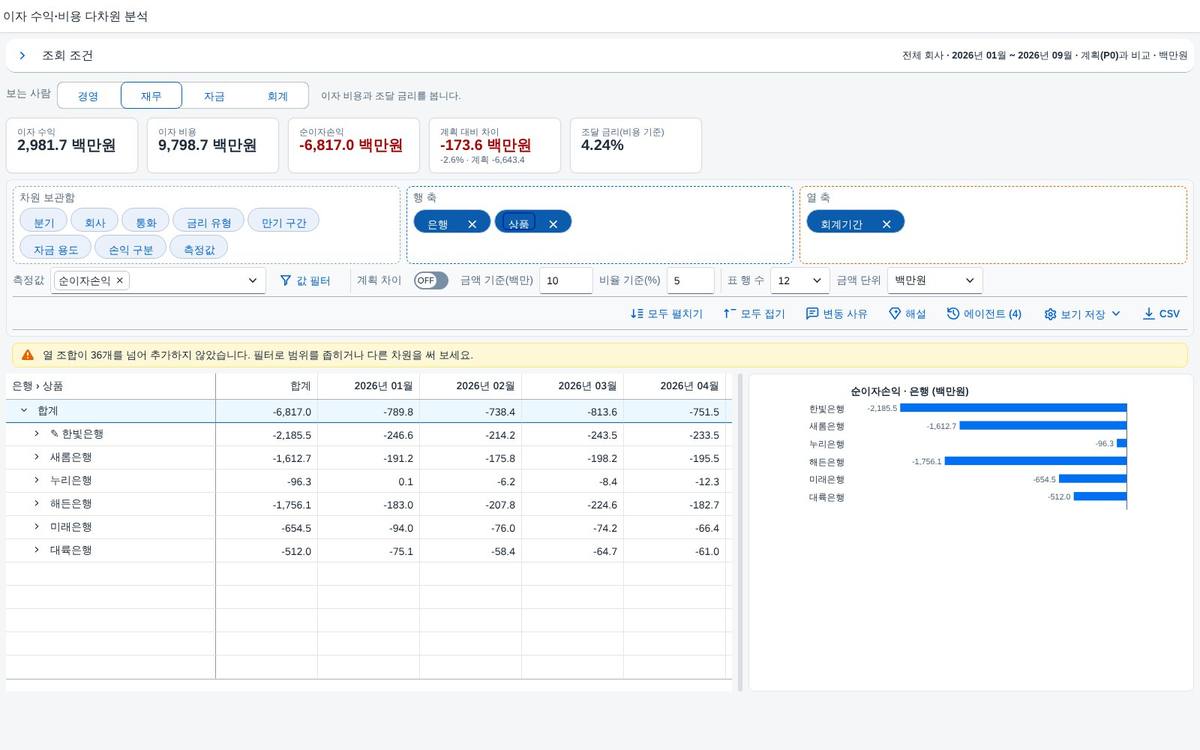
Task: Pick the 분기 dimension chip
Action: (x=44, y=223)
